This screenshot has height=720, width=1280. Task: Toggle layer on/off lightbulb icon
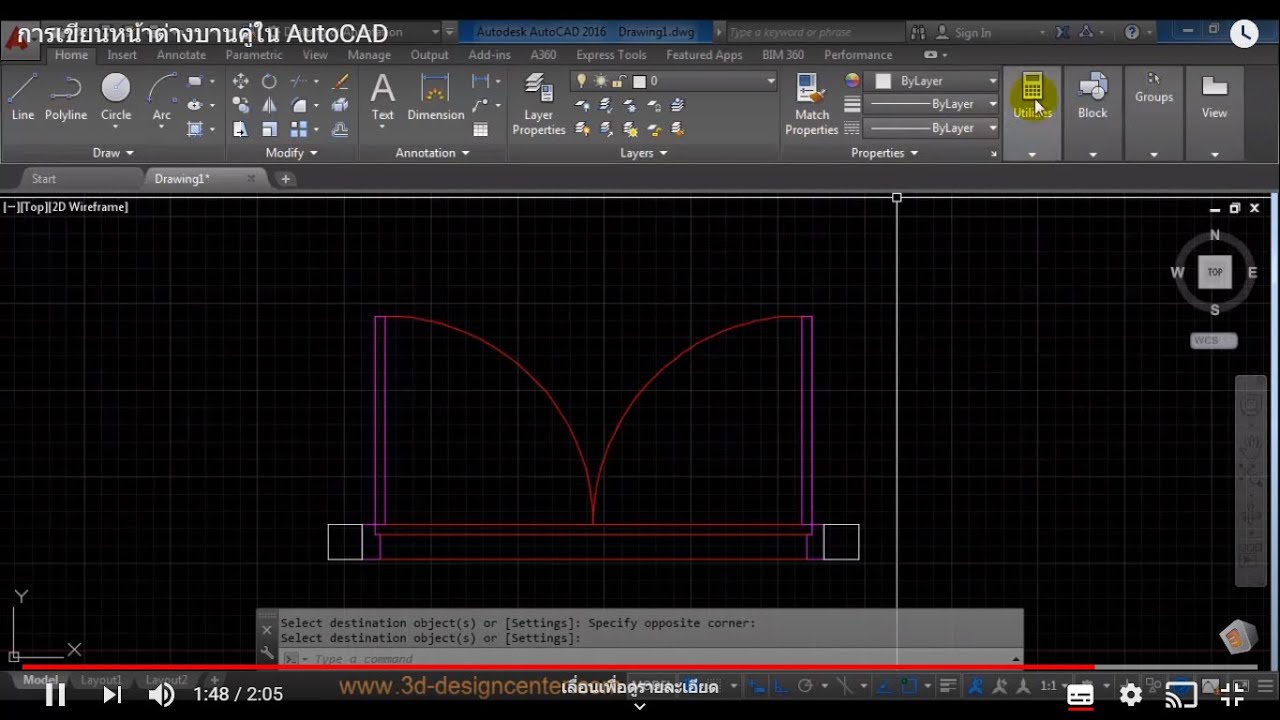coord(582,81)
